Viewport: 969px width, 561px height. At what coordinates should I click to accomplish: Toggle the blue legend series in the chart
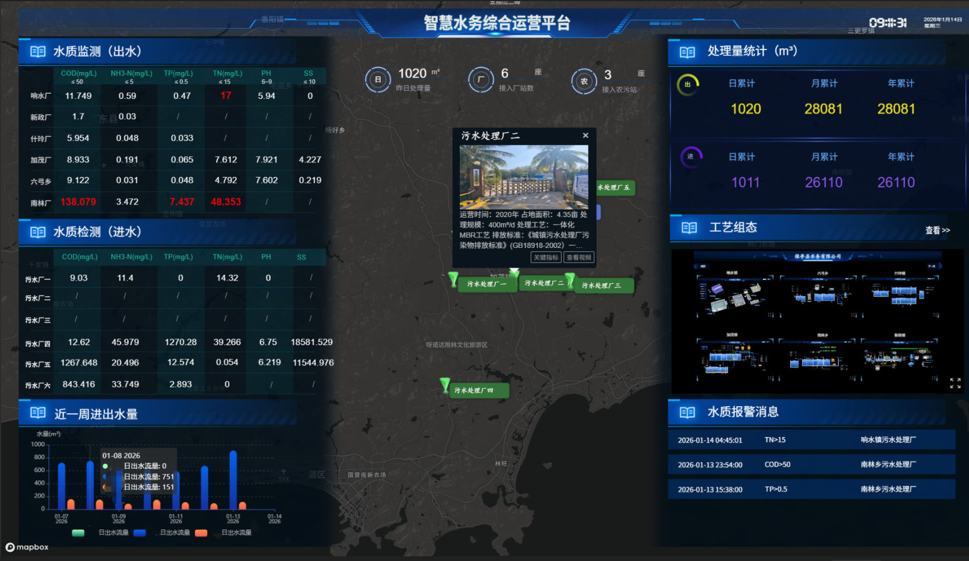pos(140,533)
